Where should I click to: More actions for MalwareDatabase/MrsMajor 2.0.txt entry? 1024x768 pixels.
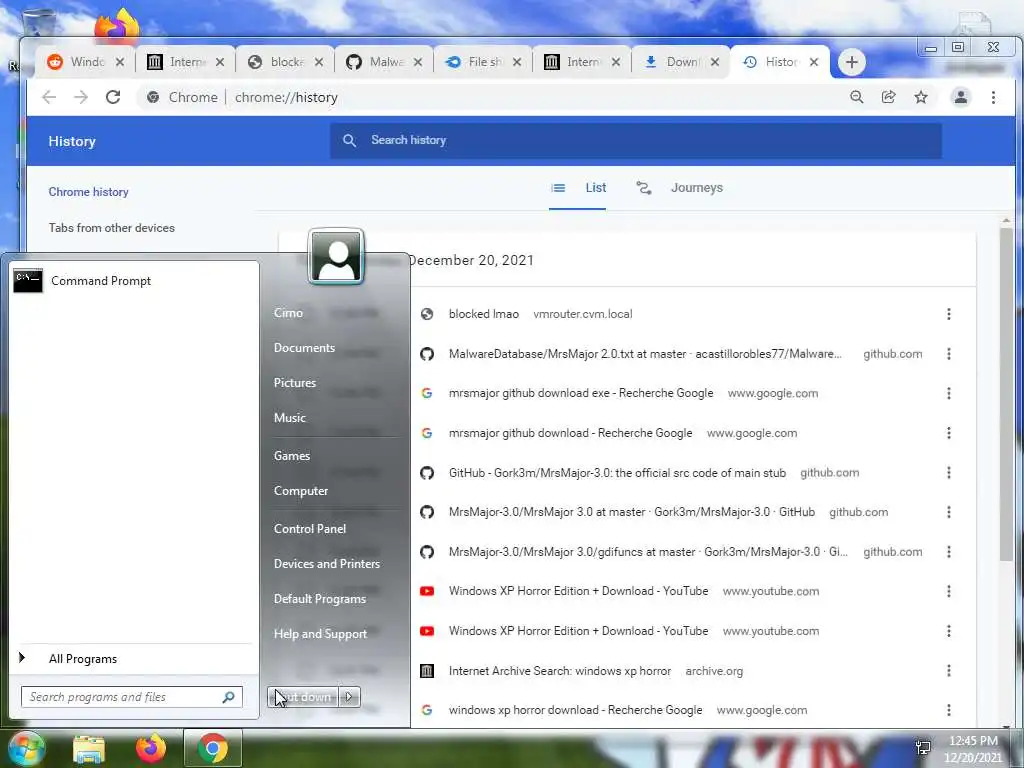tap(949, 354)
